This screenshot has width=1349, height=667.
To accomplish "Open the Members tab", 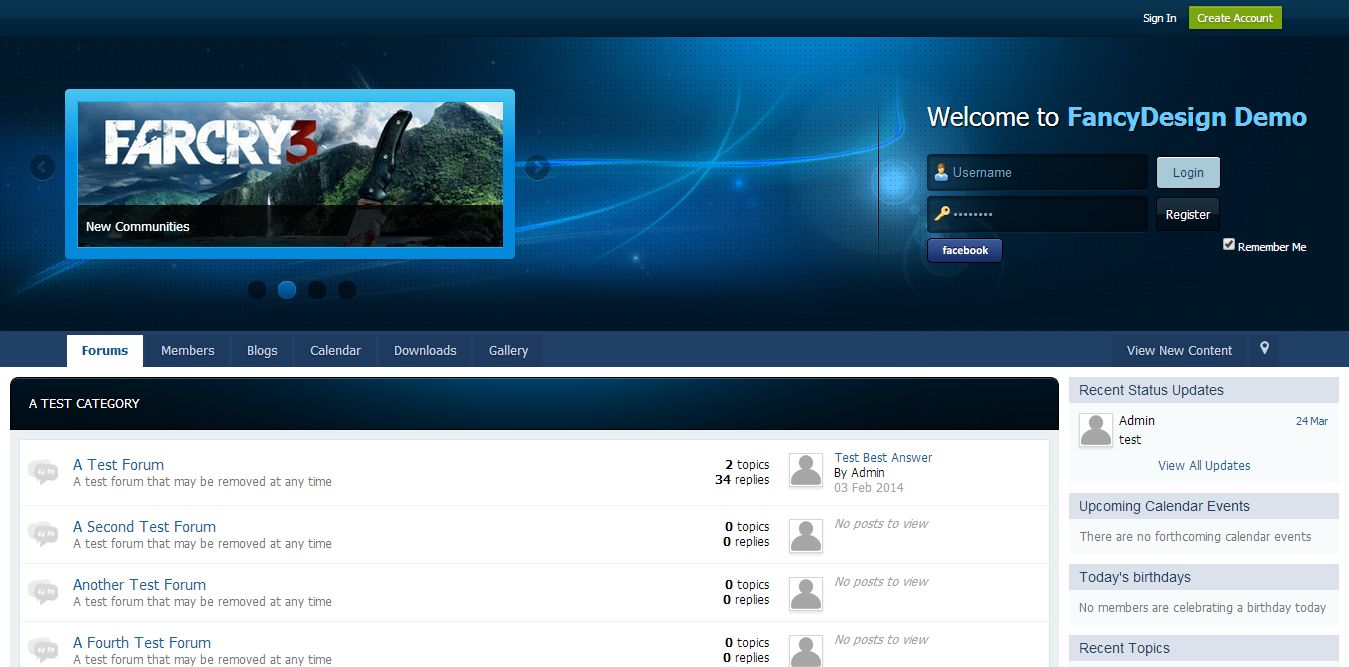I will tap(188, 351).
